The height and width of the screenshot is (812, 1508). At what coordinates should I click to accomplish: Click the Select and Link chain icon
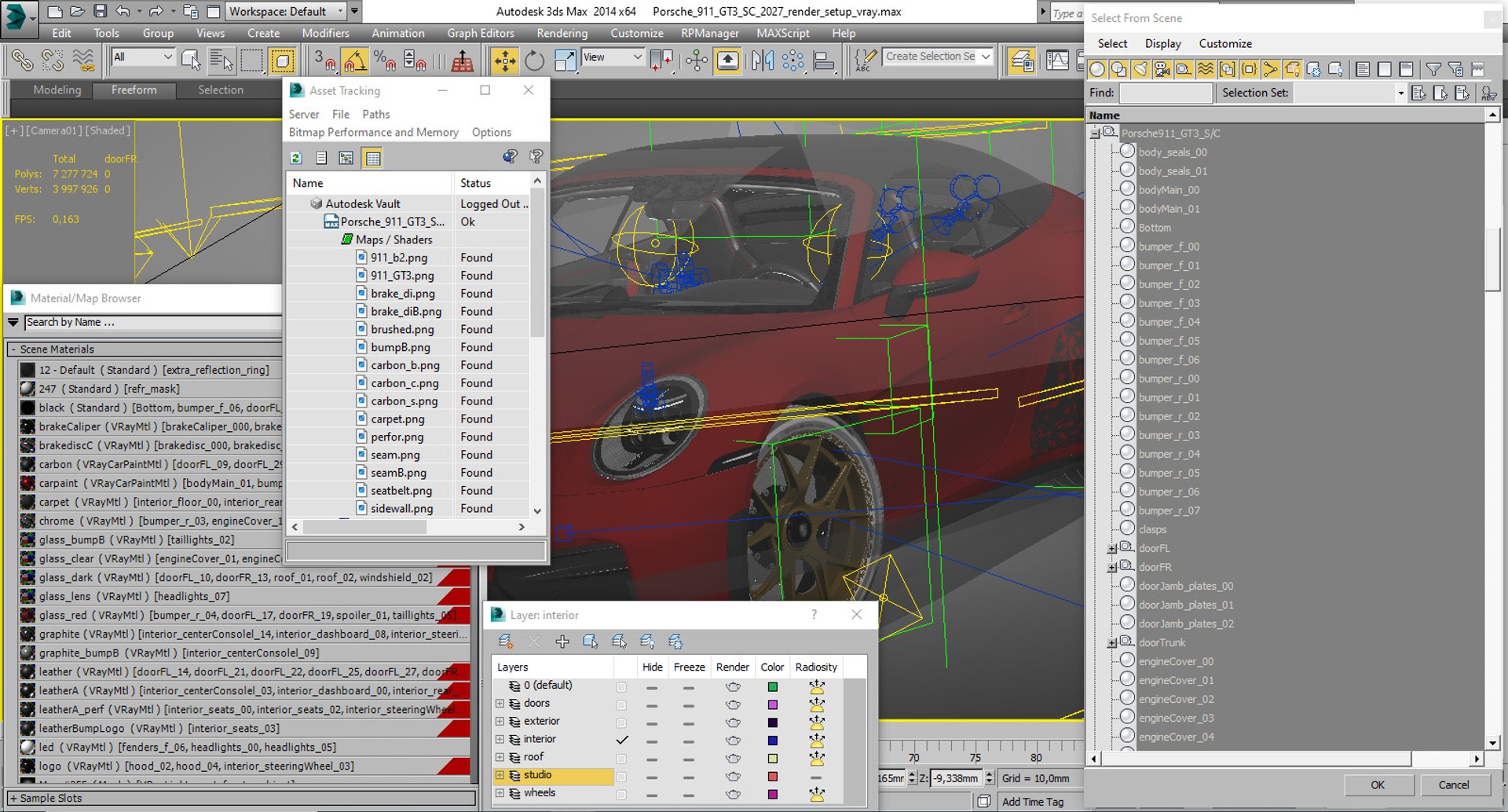(x=22, y=60)
